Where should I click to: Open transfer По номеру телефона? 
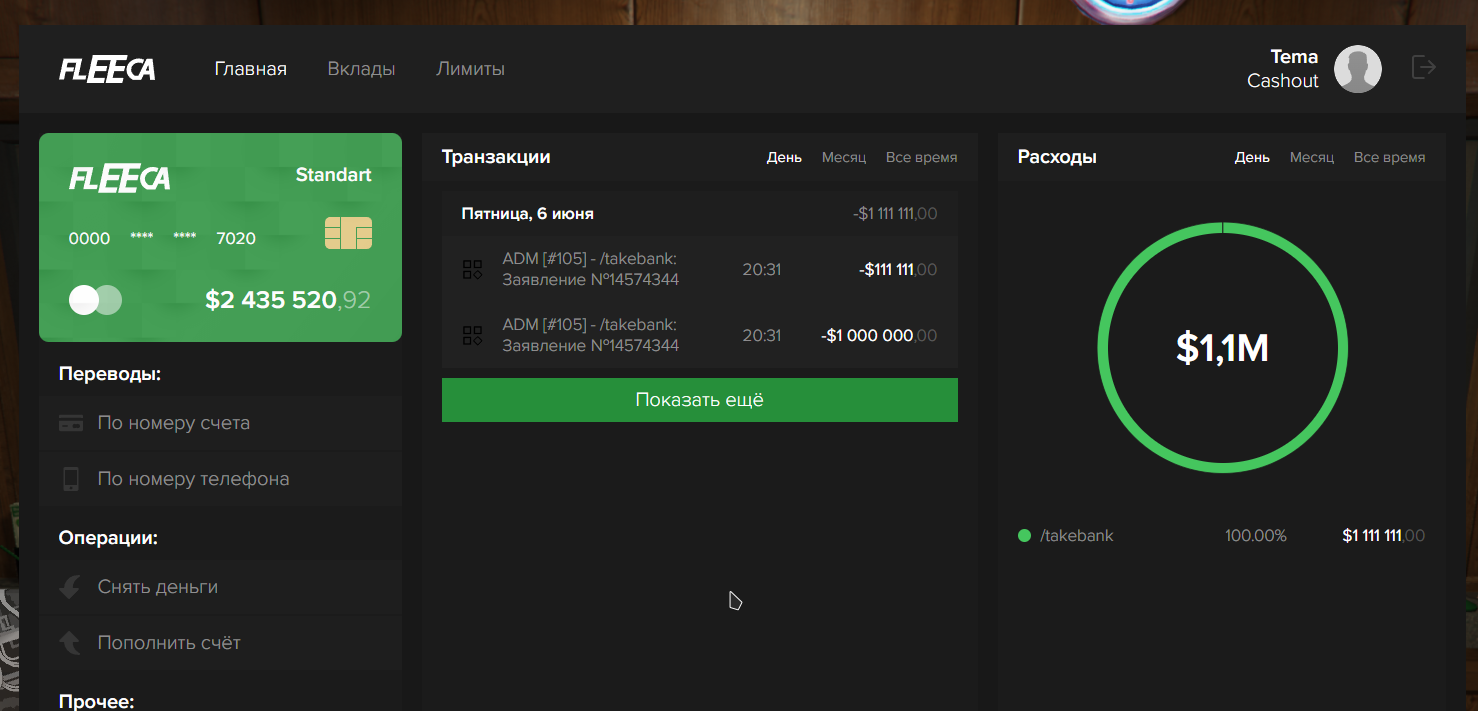[x=220, y=479]
